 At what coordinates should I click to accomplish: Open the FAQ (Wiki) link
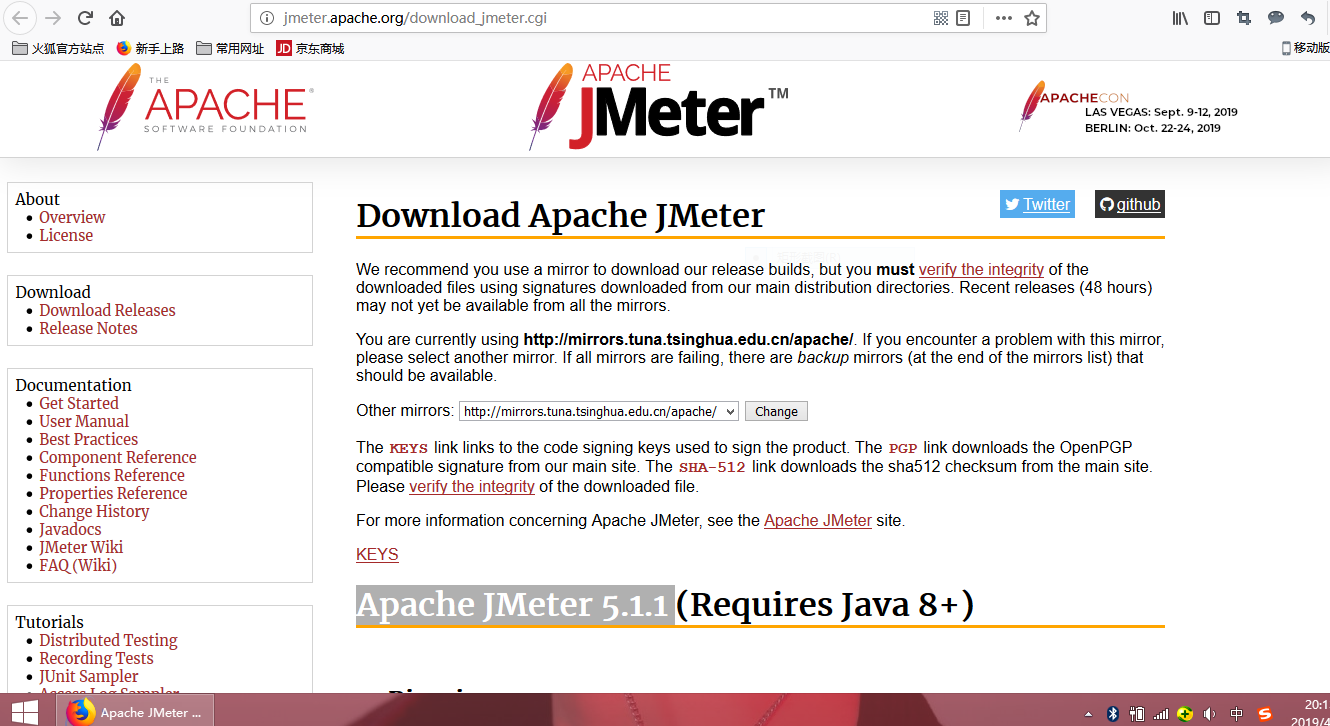coord(78,565)
